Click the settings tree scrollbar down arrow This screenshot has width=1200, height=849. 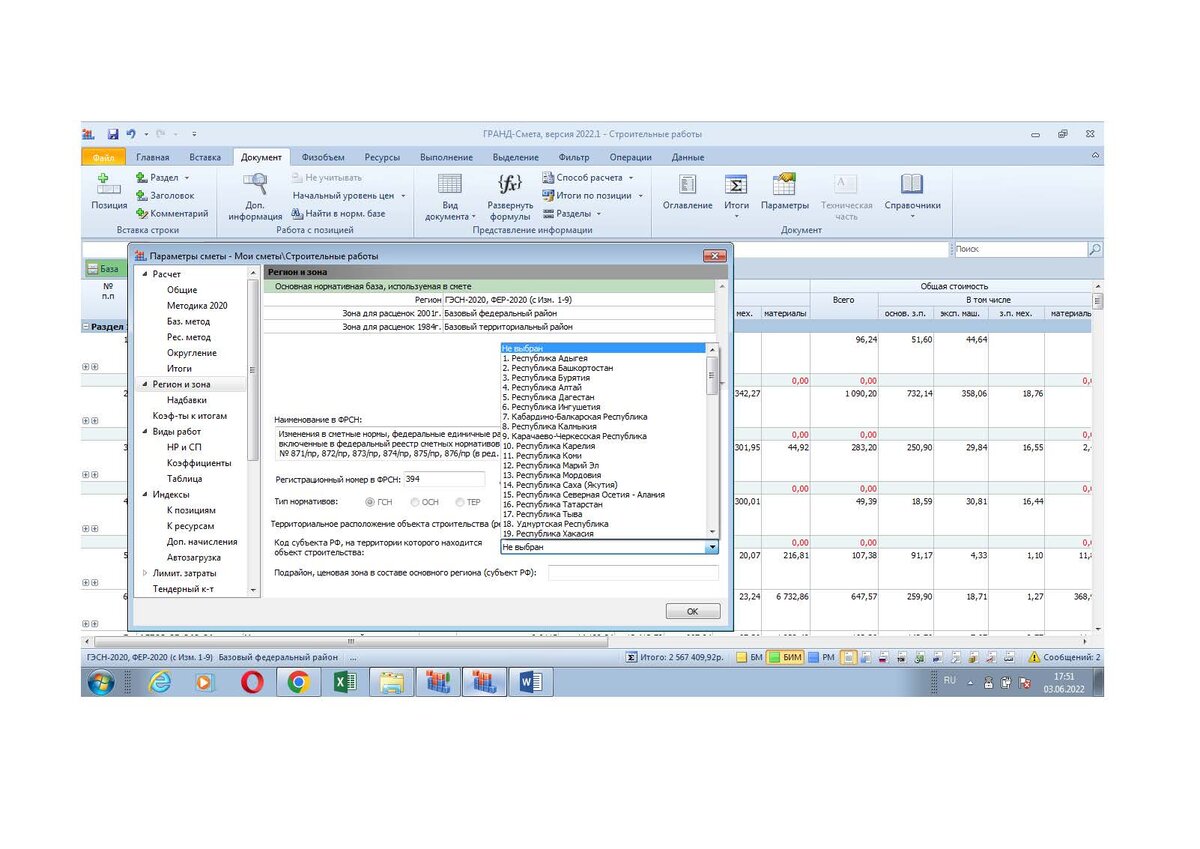(253, 590)
